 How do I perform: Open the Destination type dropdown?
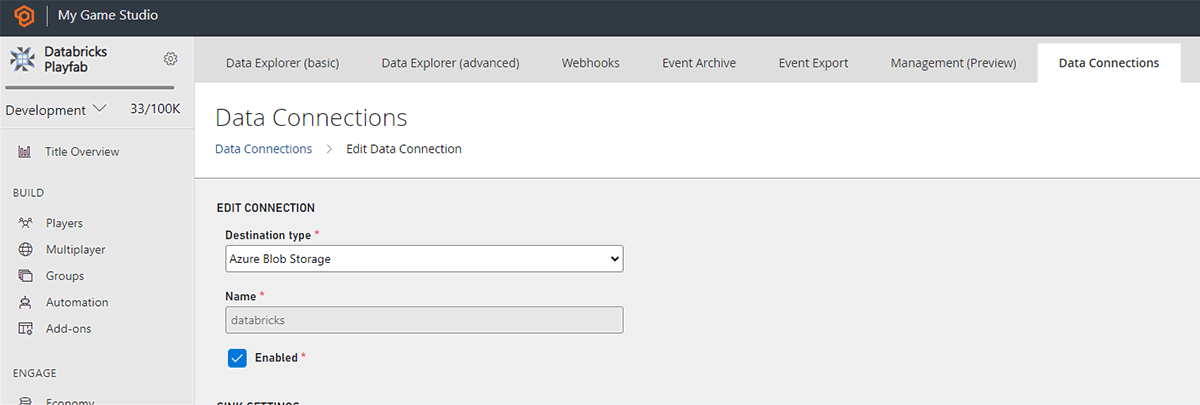click(x=424, y=259)
